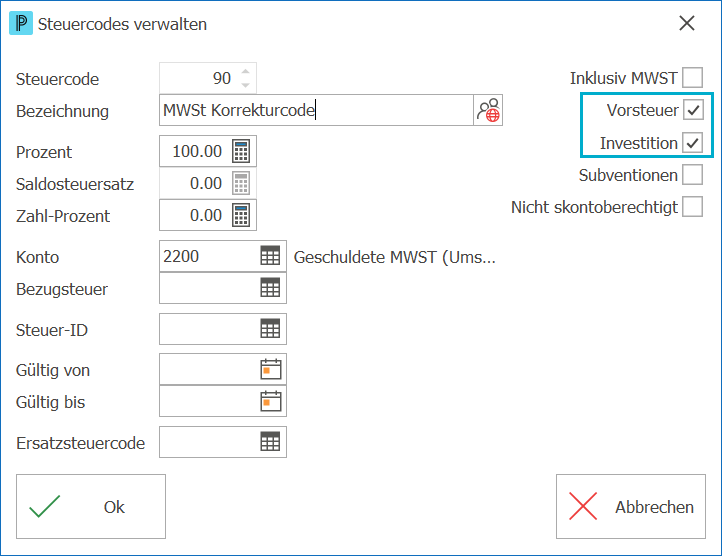Open calculator for Prozent field
Screen dimensions: 722x556
pos(241,151)
